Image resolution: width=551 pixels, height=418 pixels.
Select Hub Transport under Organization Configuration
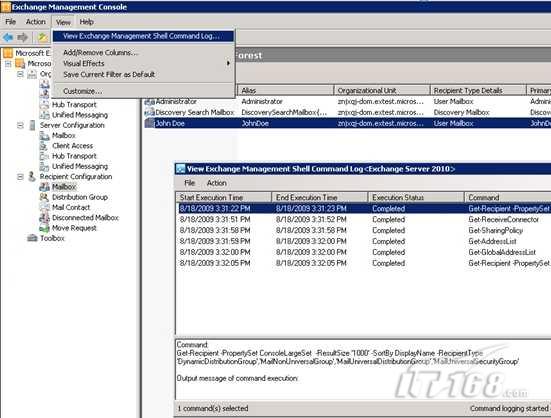point(74,105)
